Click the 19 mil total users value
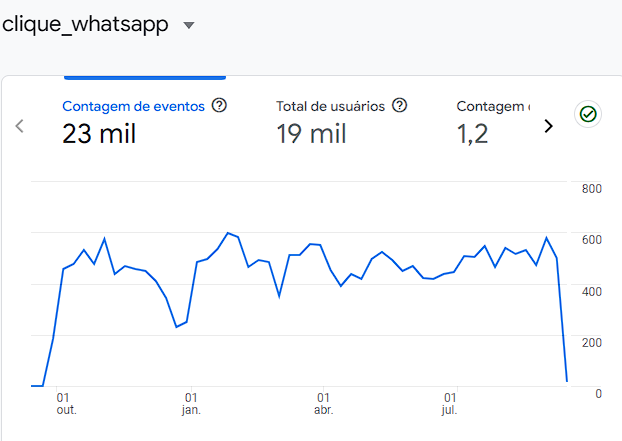This screenshot has height=441, width=622. tap(311, 134)
